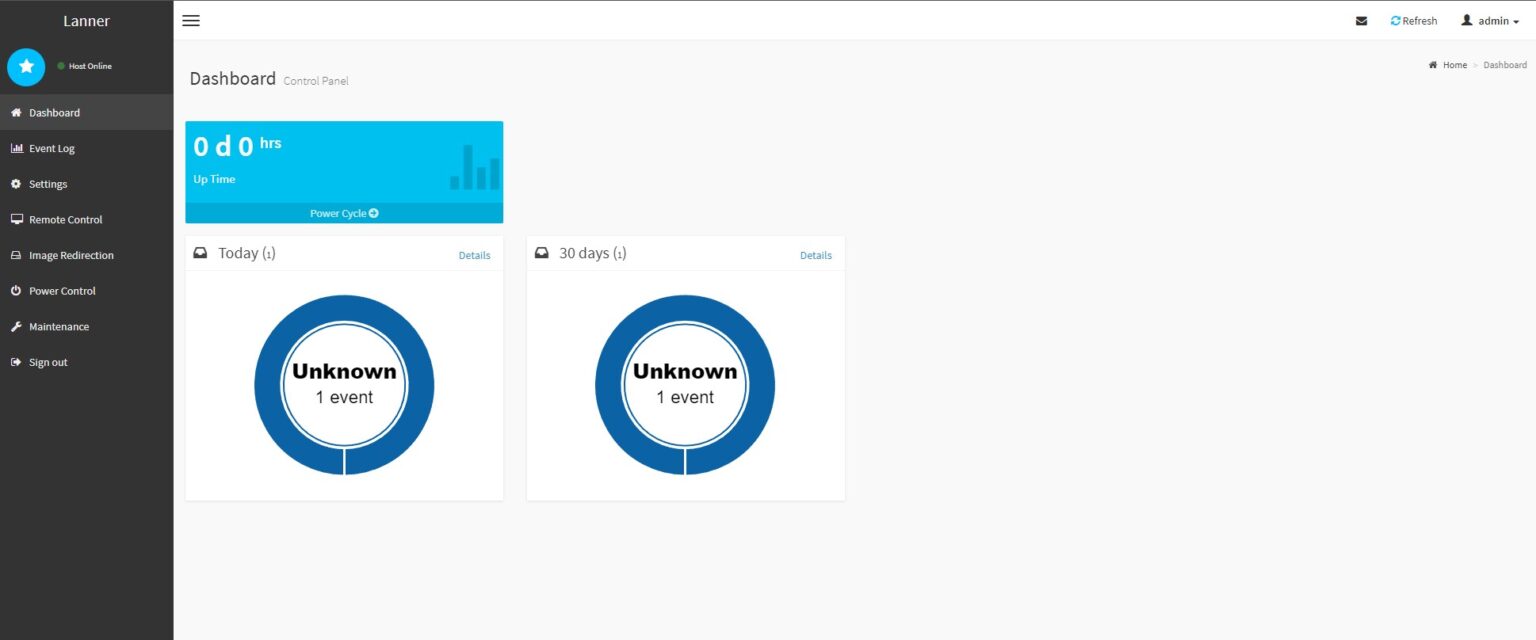The width and height of the screenshot is (1536, 640).
Task: Toggle the hamburger sidebar menu
Action: pos(191,20)
